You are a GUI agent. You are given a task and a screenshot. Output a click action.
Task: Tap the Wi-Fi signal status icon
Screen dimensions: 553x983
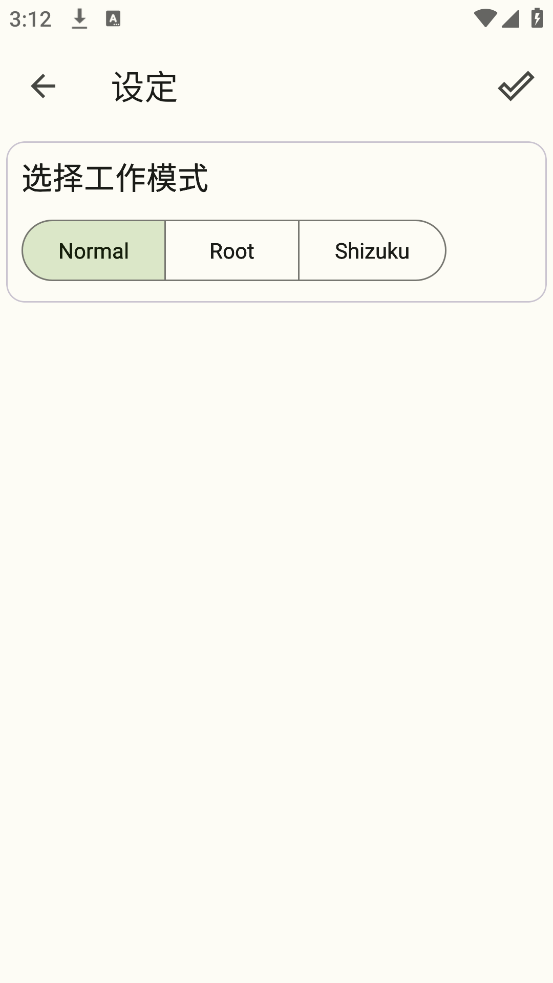coord(485,18)
